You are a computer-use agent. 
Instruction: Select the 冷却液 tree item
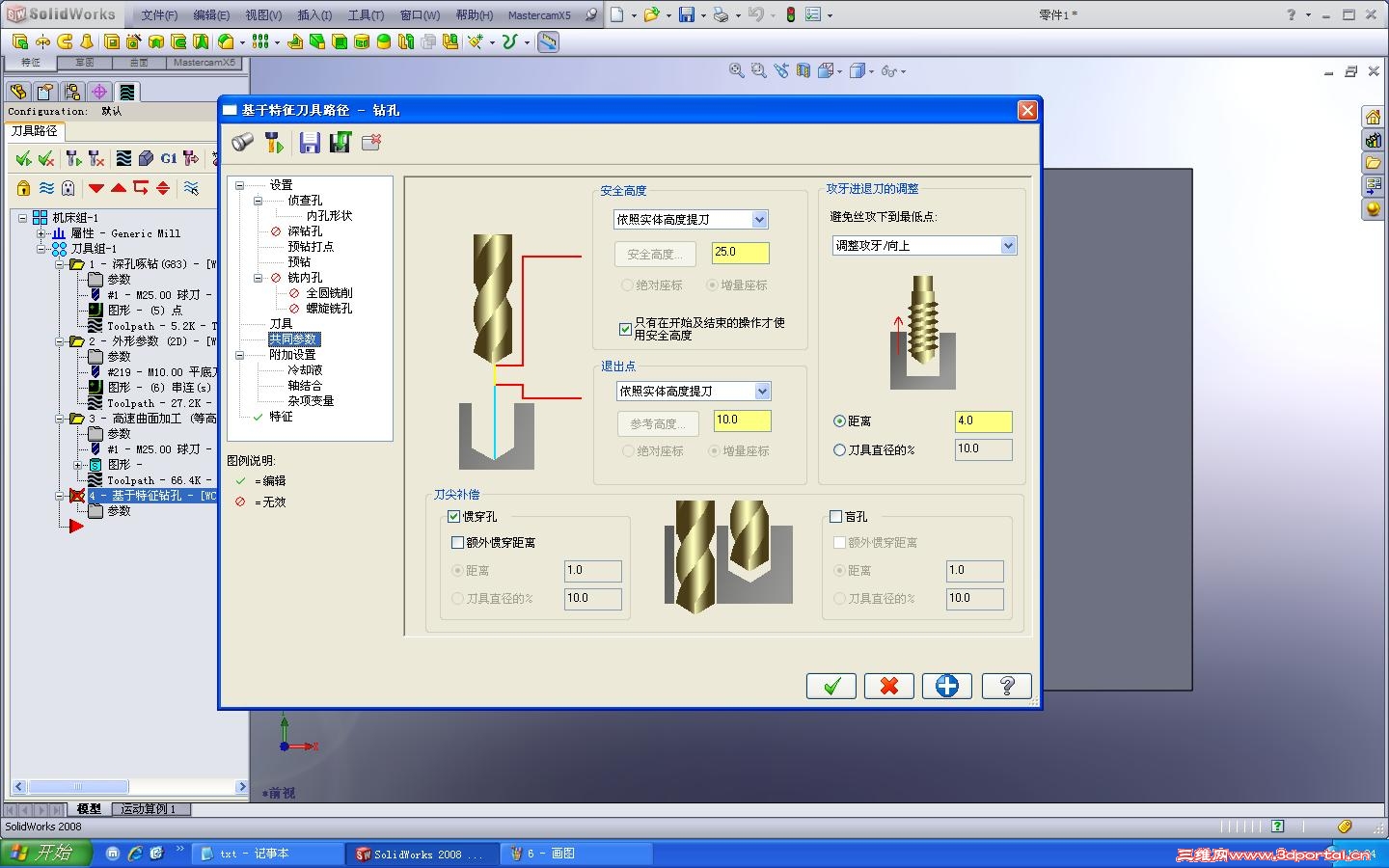305,370
